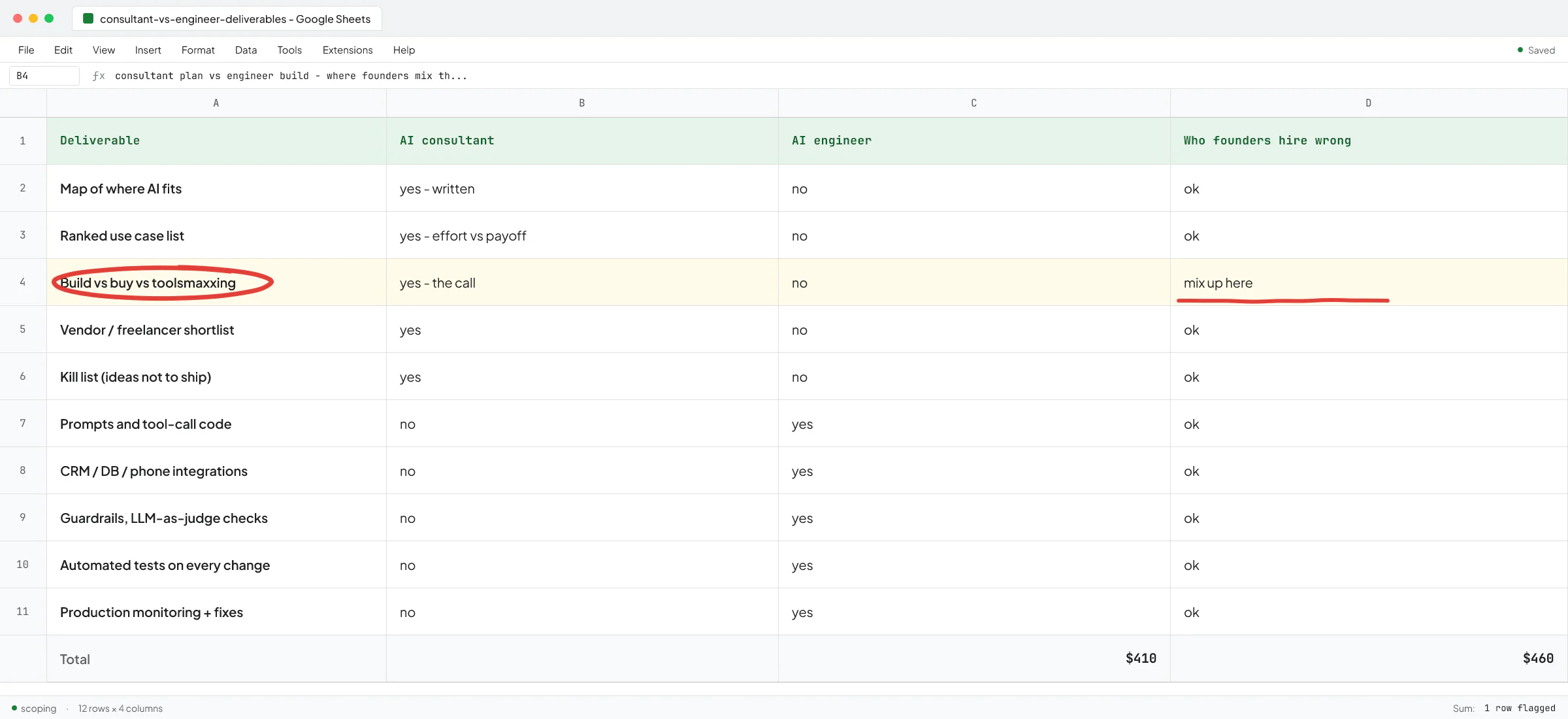Open the Format menu
Viewport: 1568px width, 719px height.
point(198,50)
